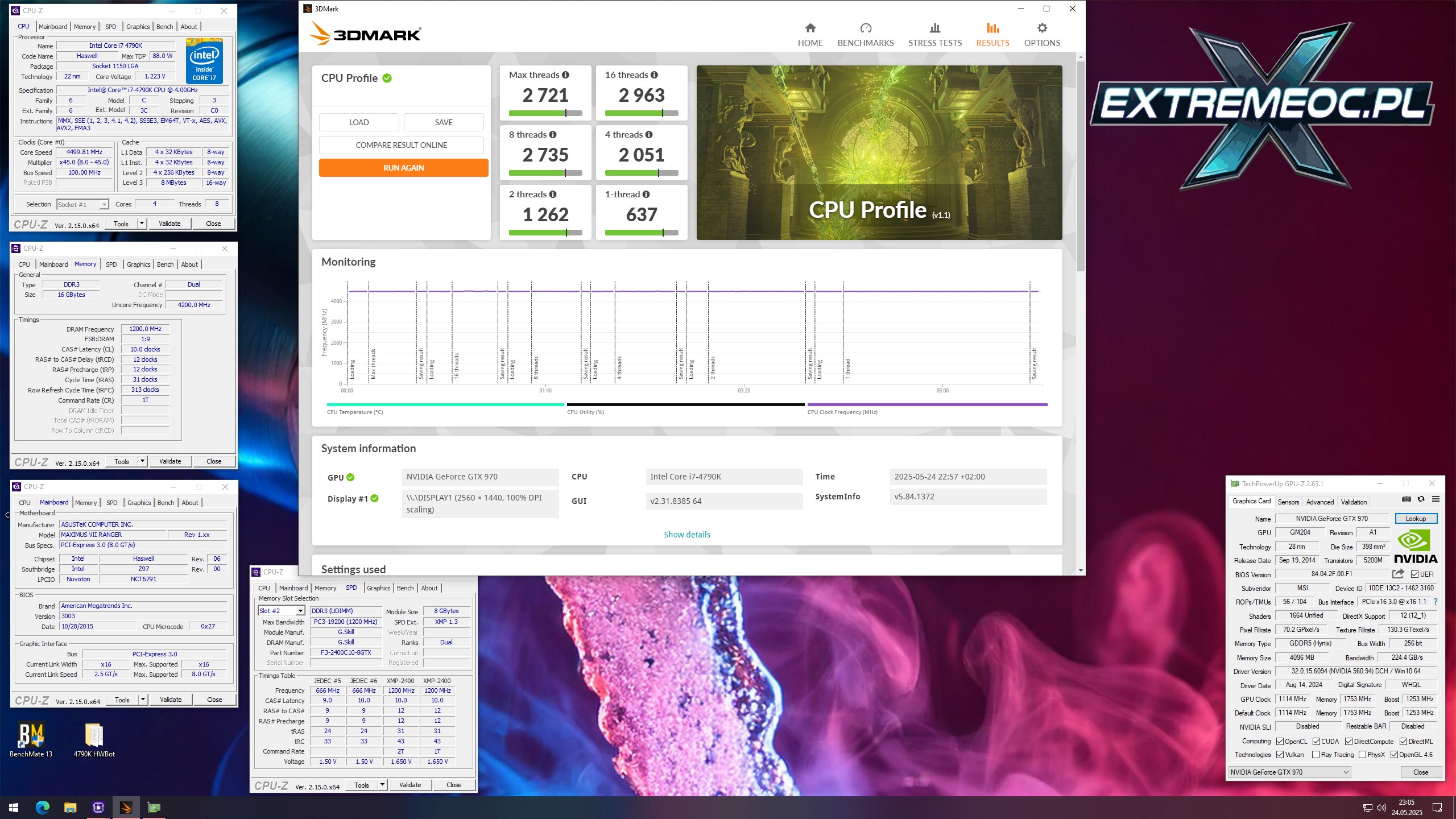Image resolution: width=1456 pixels, height=819 pixels.
Task: Open the GPU selection dropdown in GPU-Z
Action: pyautogui.click(x=1289, y=772)
